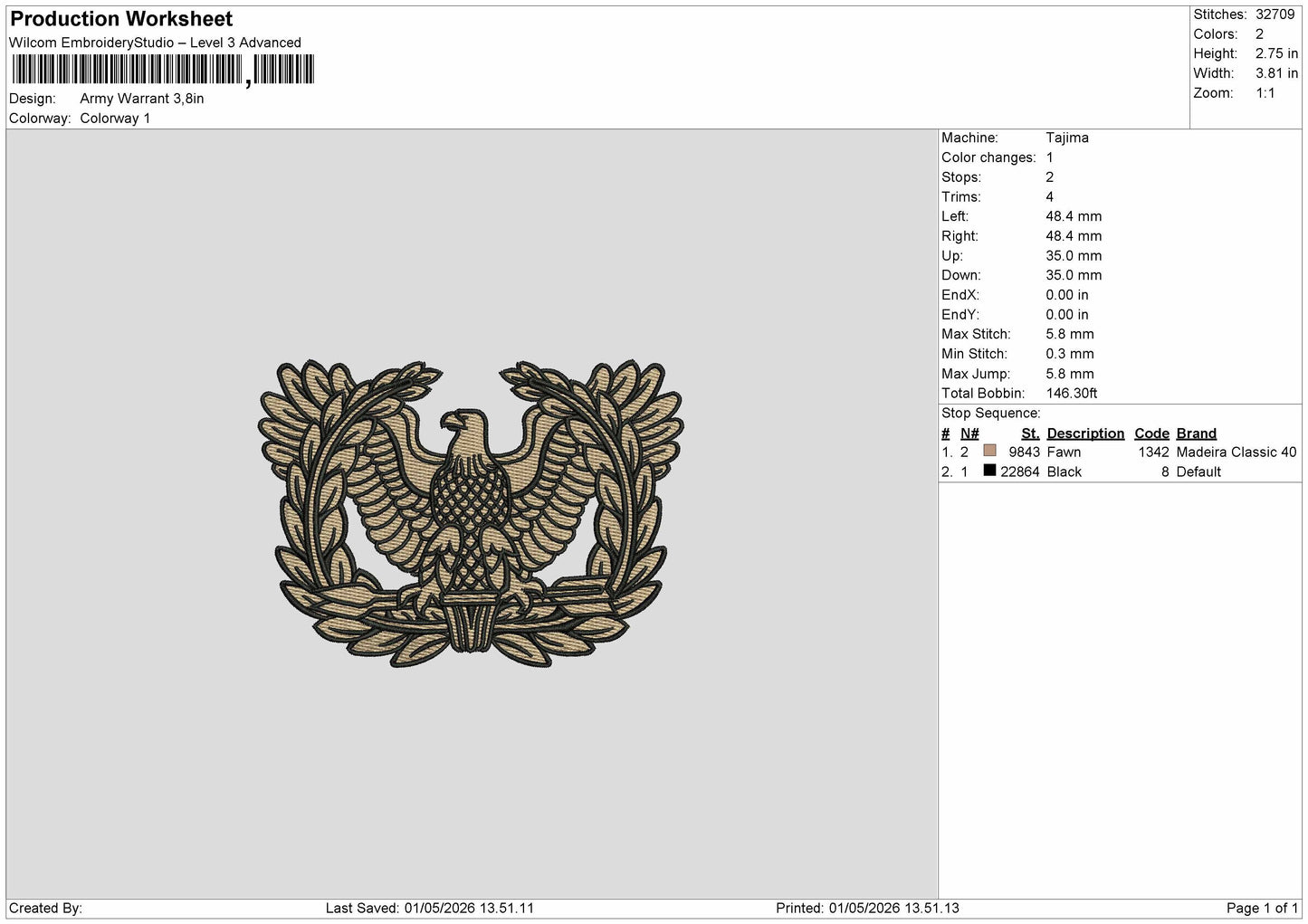This screenshot has width=1308, height=924.
Task: Click the Fawn color swatch
Action: [989, 451]
